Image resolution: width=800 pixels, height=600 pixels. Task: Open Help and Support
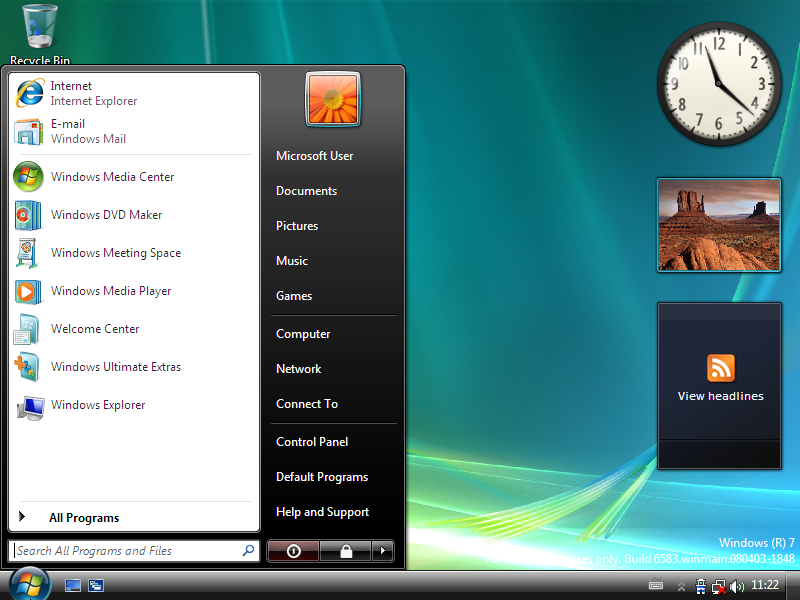click(322, 512)
